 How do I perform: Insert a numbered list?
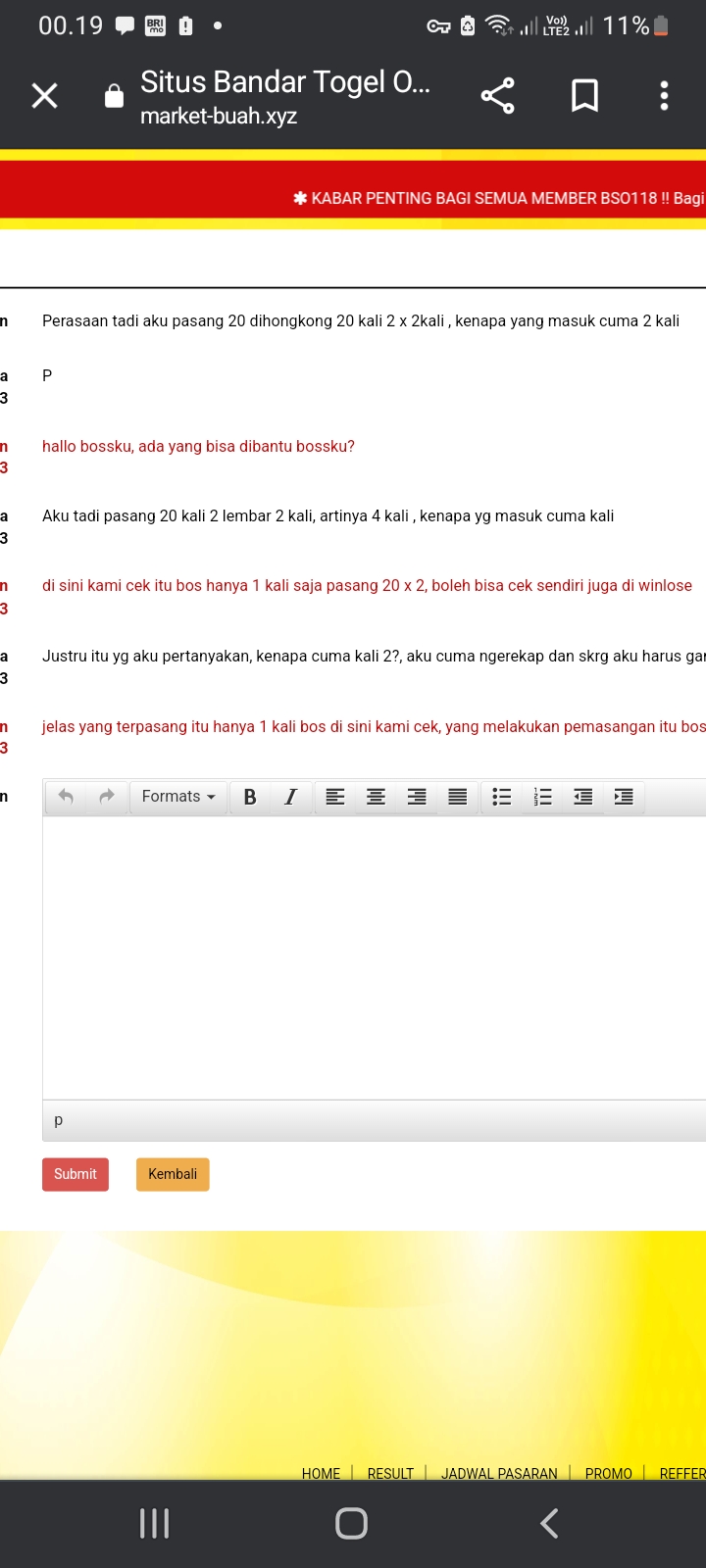tap(542, 797)
